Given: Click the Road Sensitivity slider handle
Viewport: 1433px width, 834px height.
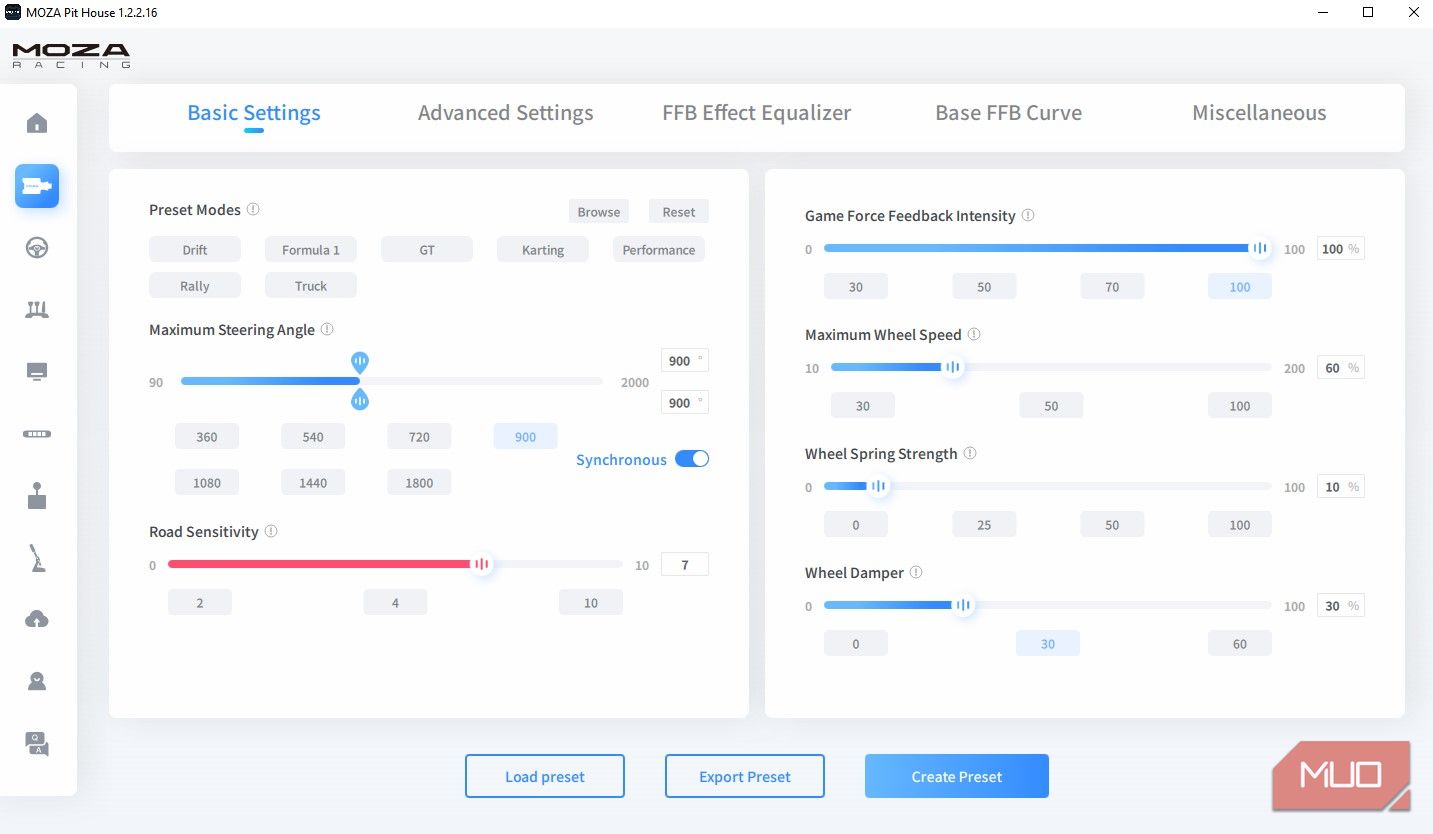Looking at the screenshot, I should pyautogui.click(x=482, y=564).
